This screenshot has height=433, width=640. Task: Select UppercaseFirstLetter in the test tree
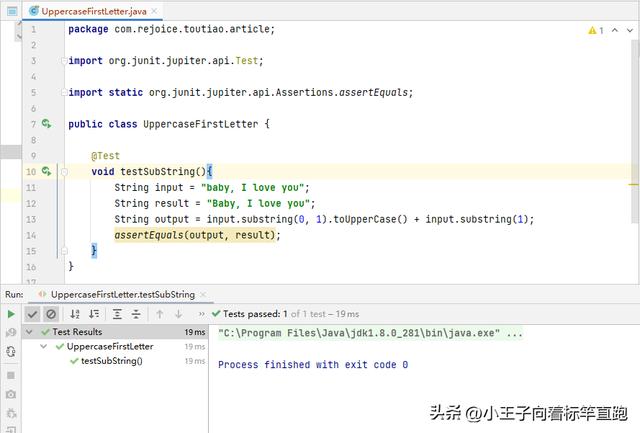(x=110, y=346)
